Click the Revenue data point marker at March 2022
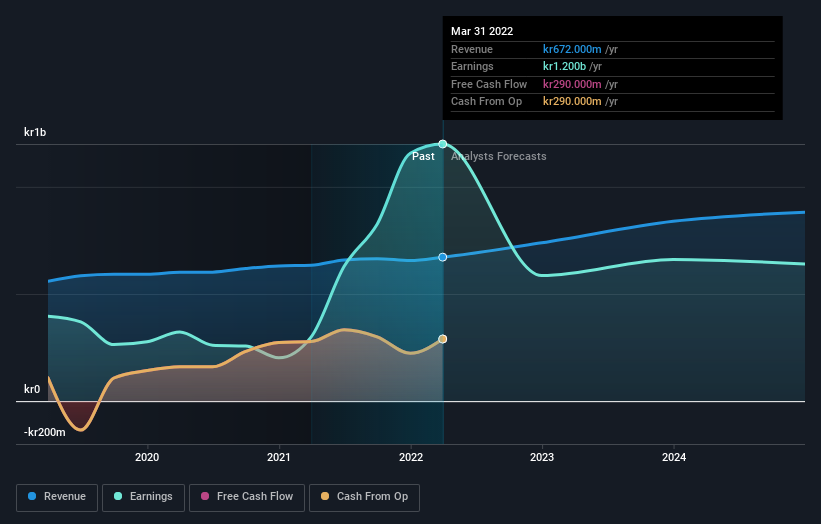This screenshot has height=524, width=821. pyautogui.click(x=442, y=257)
